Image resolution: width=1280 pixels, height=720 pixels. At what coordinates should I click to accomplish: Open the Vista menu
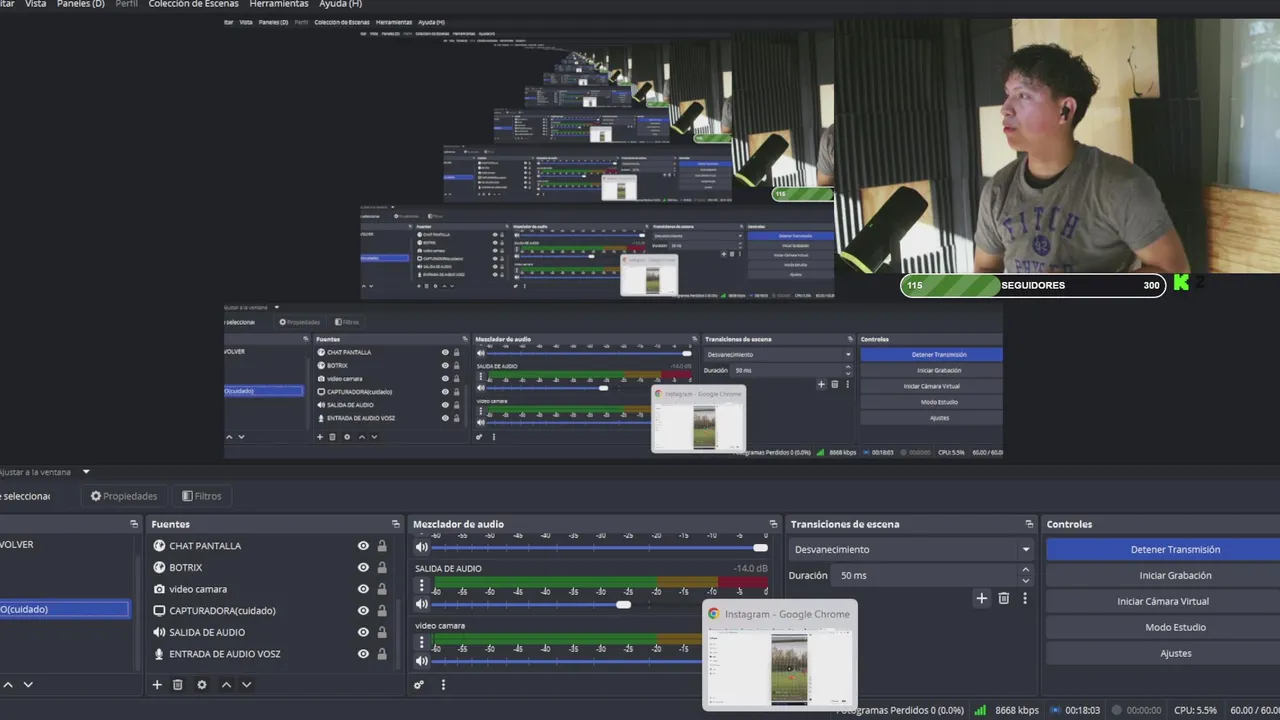click(35, 4)
